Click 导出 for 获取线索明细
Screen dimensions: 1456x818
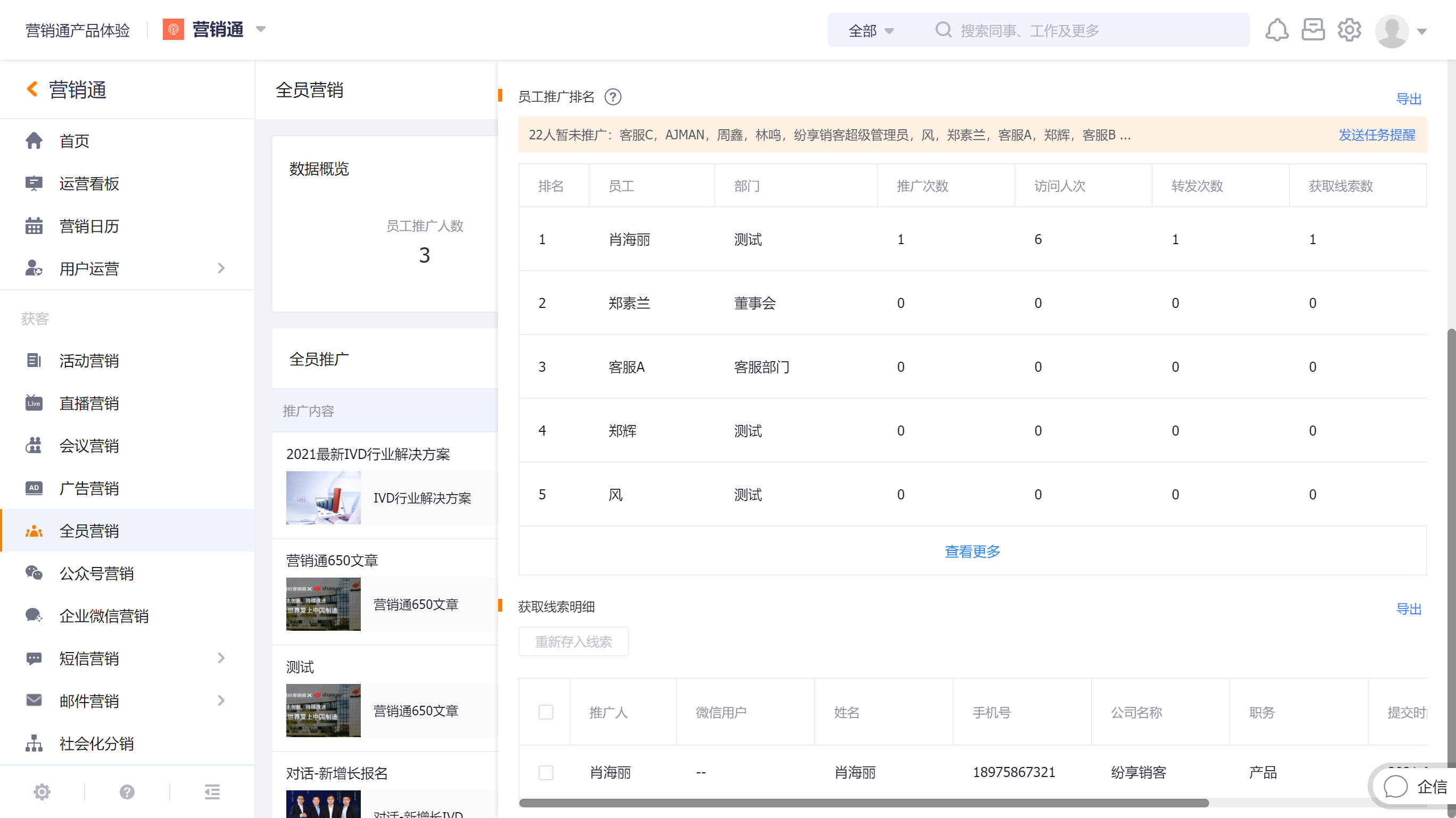(x=1409, y=609)
